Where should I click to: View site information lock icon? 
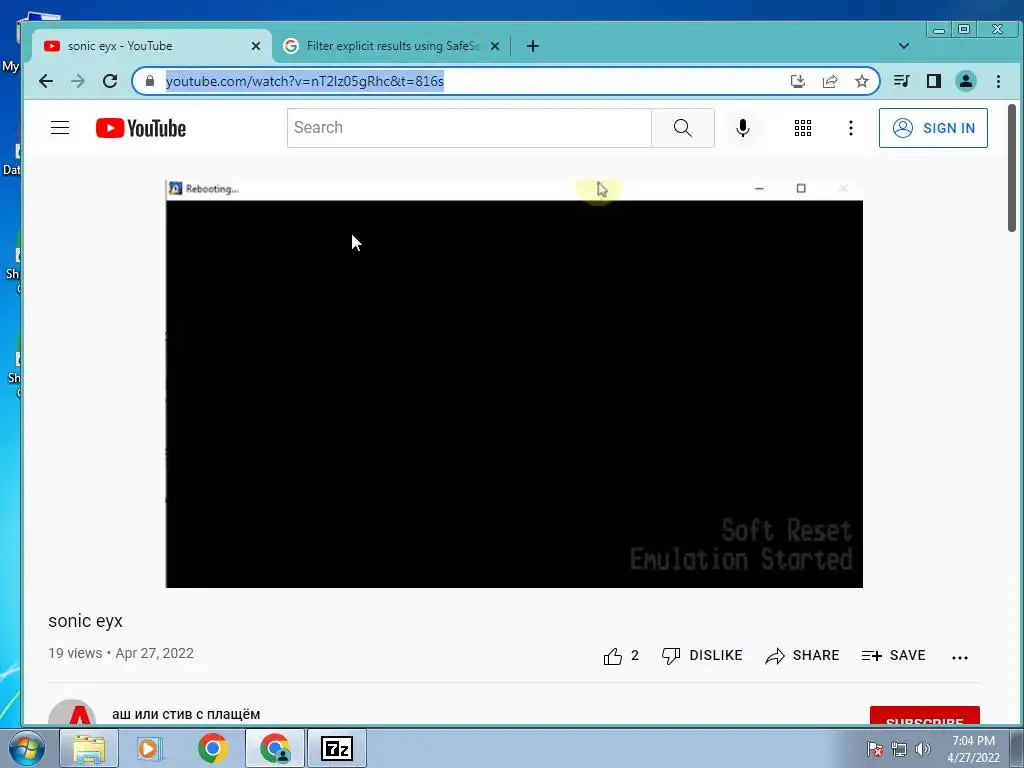pyautogui.click(x=150, y=81)
